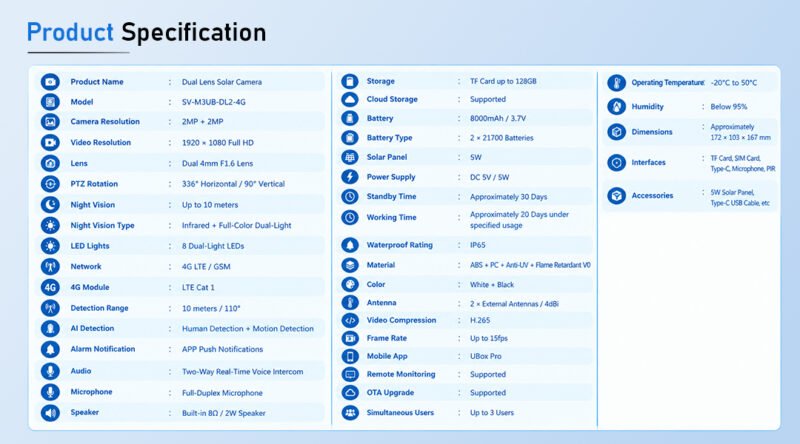Click the 4G Module icon
This screenshot has height=444, width=800.
click(50, 287)
